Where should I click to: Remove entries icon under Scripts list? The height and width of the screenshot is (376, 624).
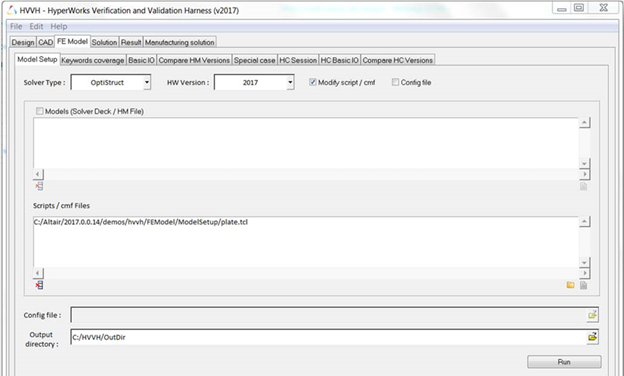pyautogui.click(x=39, y=285)
